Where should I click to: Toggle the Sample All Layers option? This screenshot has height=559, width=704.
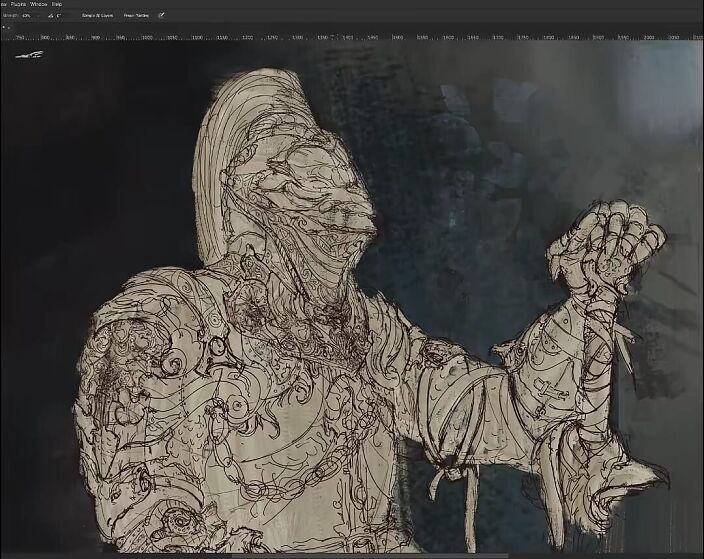click(98, 16)
